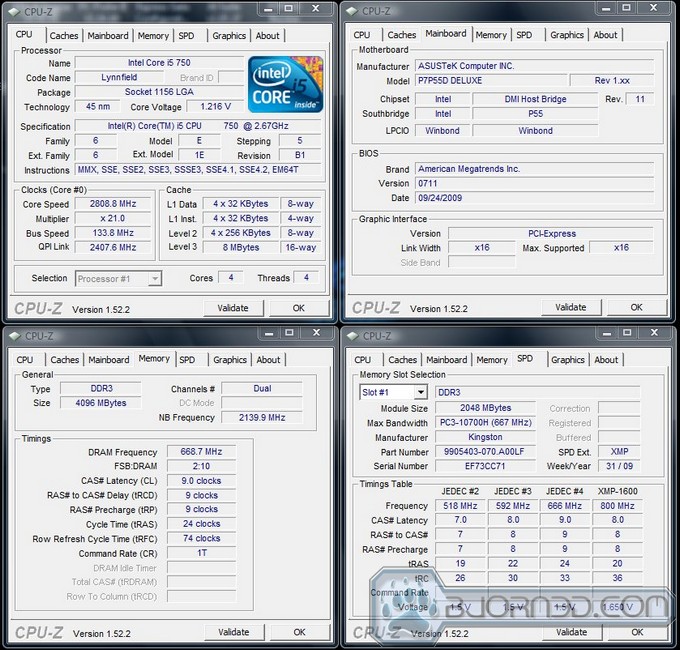Click the NB Frequency value 2139.9 MHz
The width and height of the screenshot is (680, 650).
[x=262, y=418]
